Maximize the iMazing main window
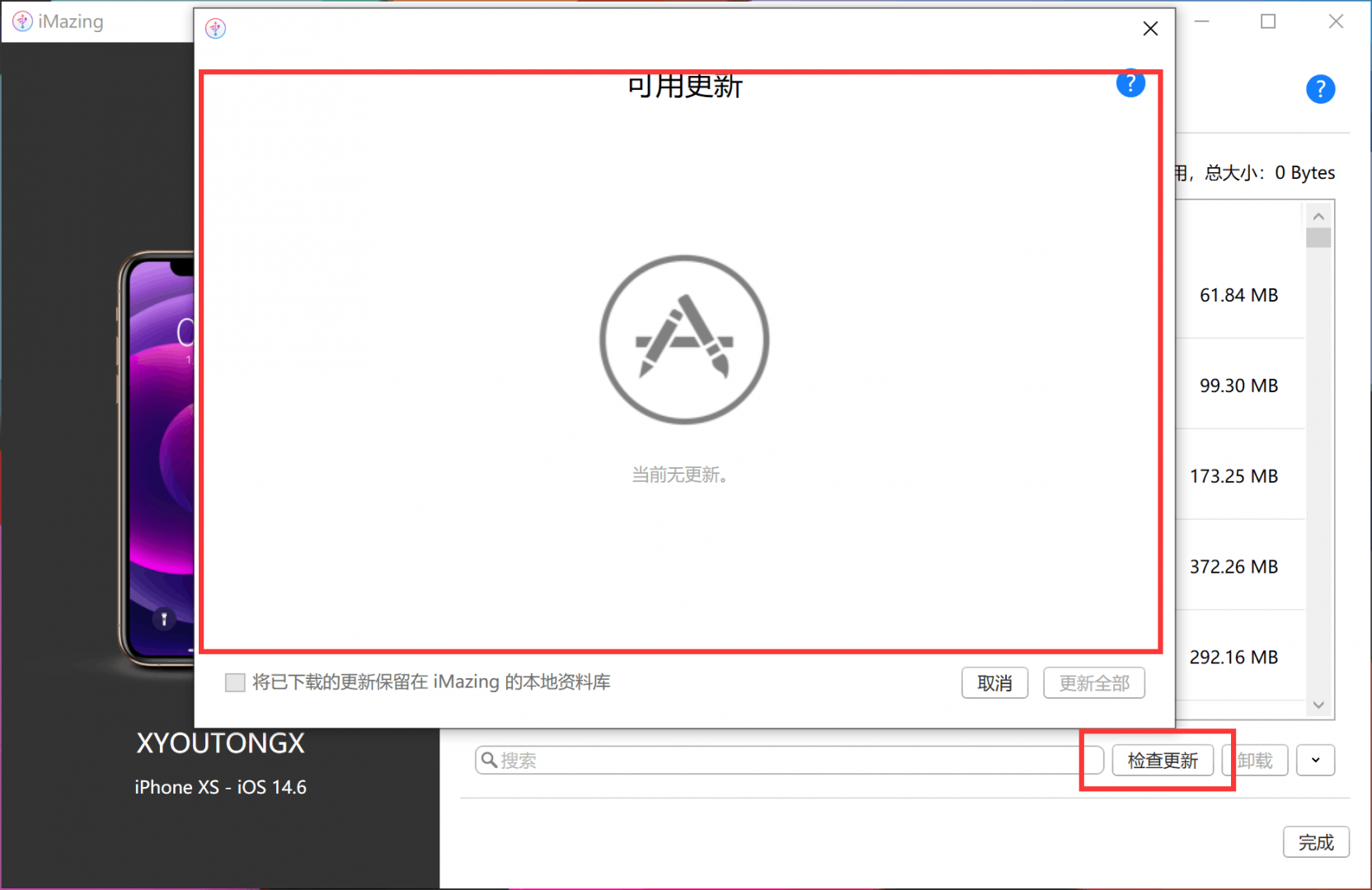Viewport: 1372px width, 890px height. [x=1268, y=21]
